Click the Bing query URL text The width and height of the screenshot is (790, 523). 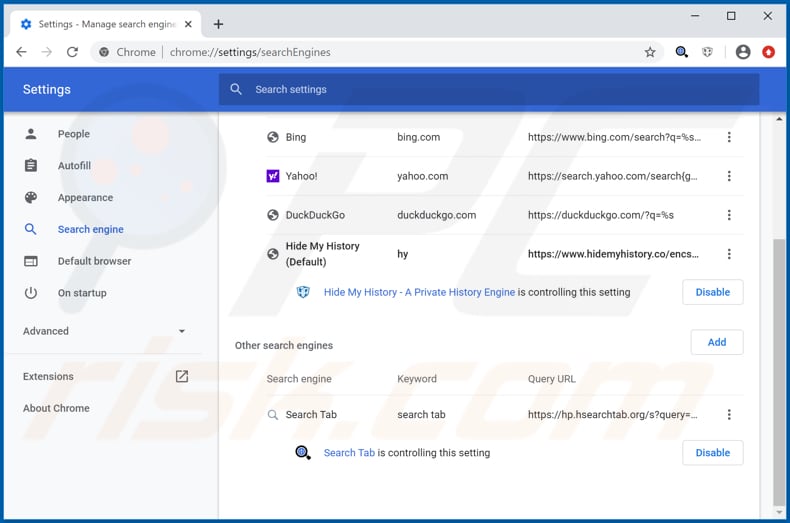[x=614, y=137]
